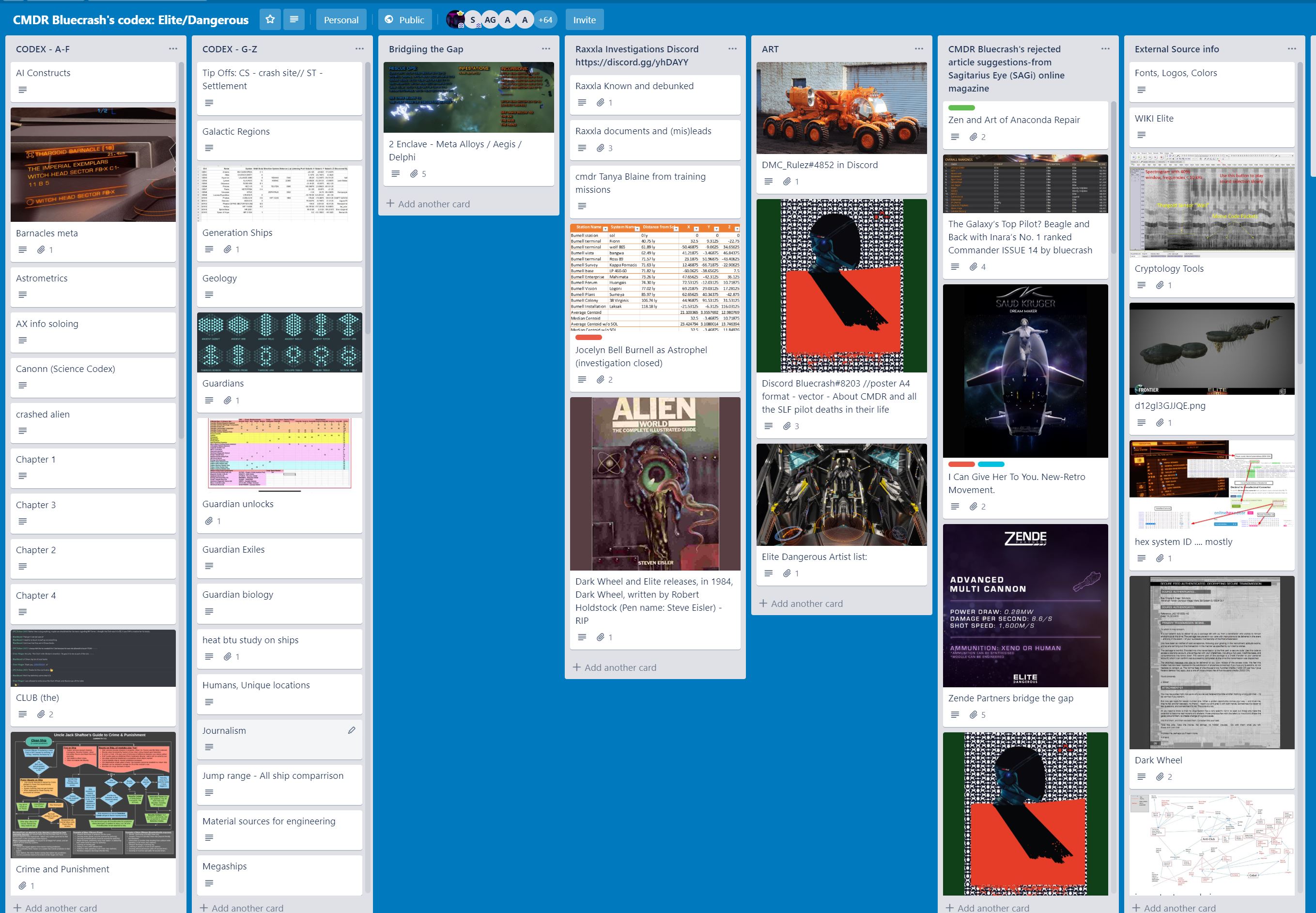
Task: Open the CODEX - A-F list menu
Action: [173, 48]
